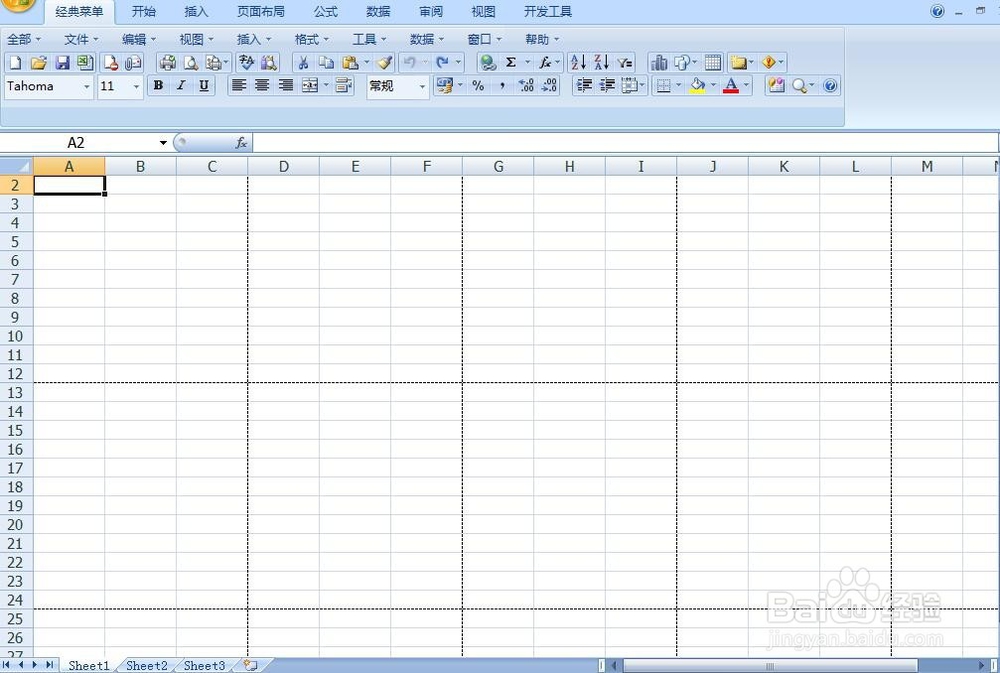Expand the Name Box dropdown arrow
Image resolution: width=1000 pixels, height=673 pixels.
[163, 143]
